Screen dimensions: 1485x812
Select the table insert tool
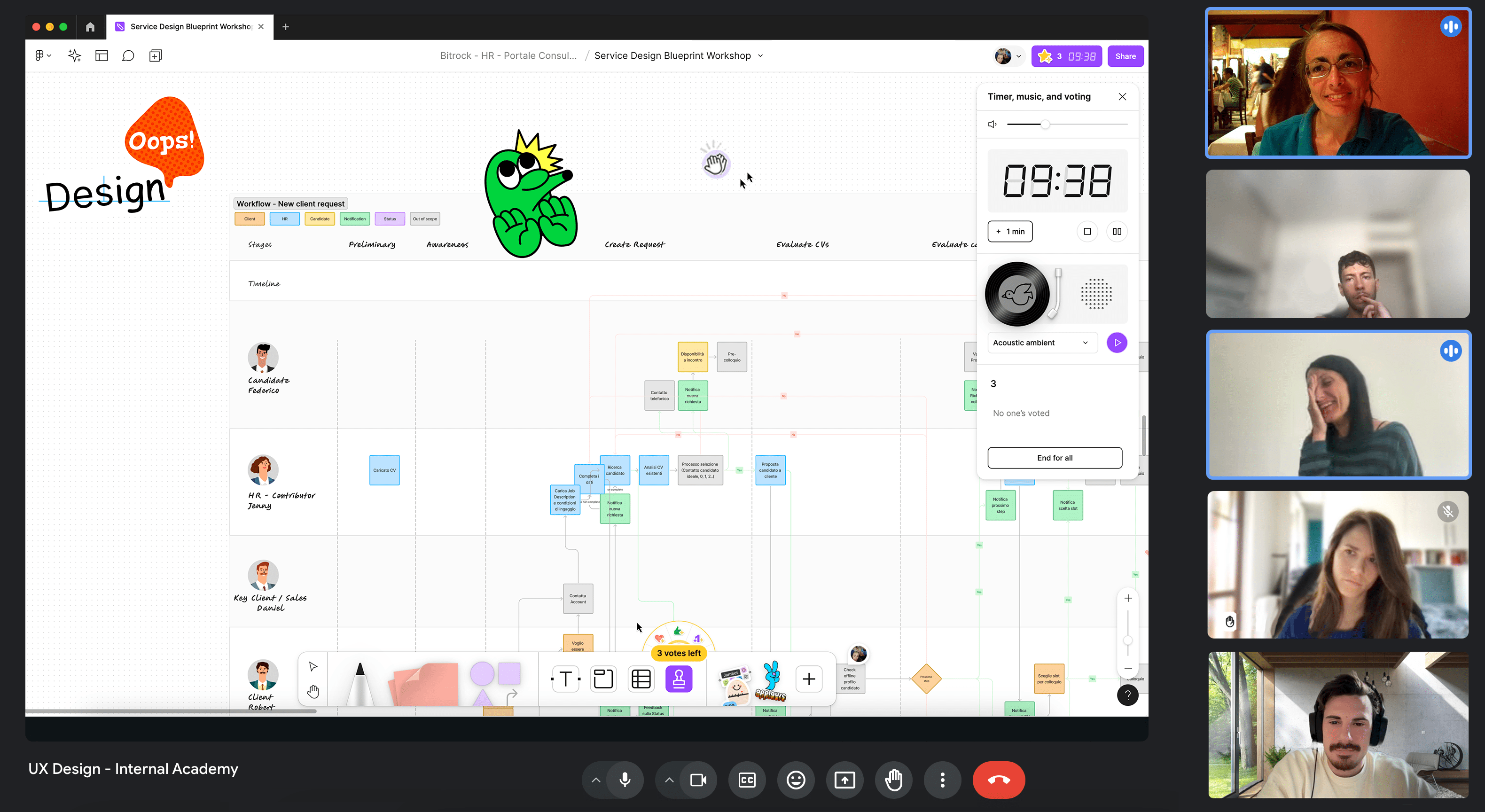click(x=640, y=679)
